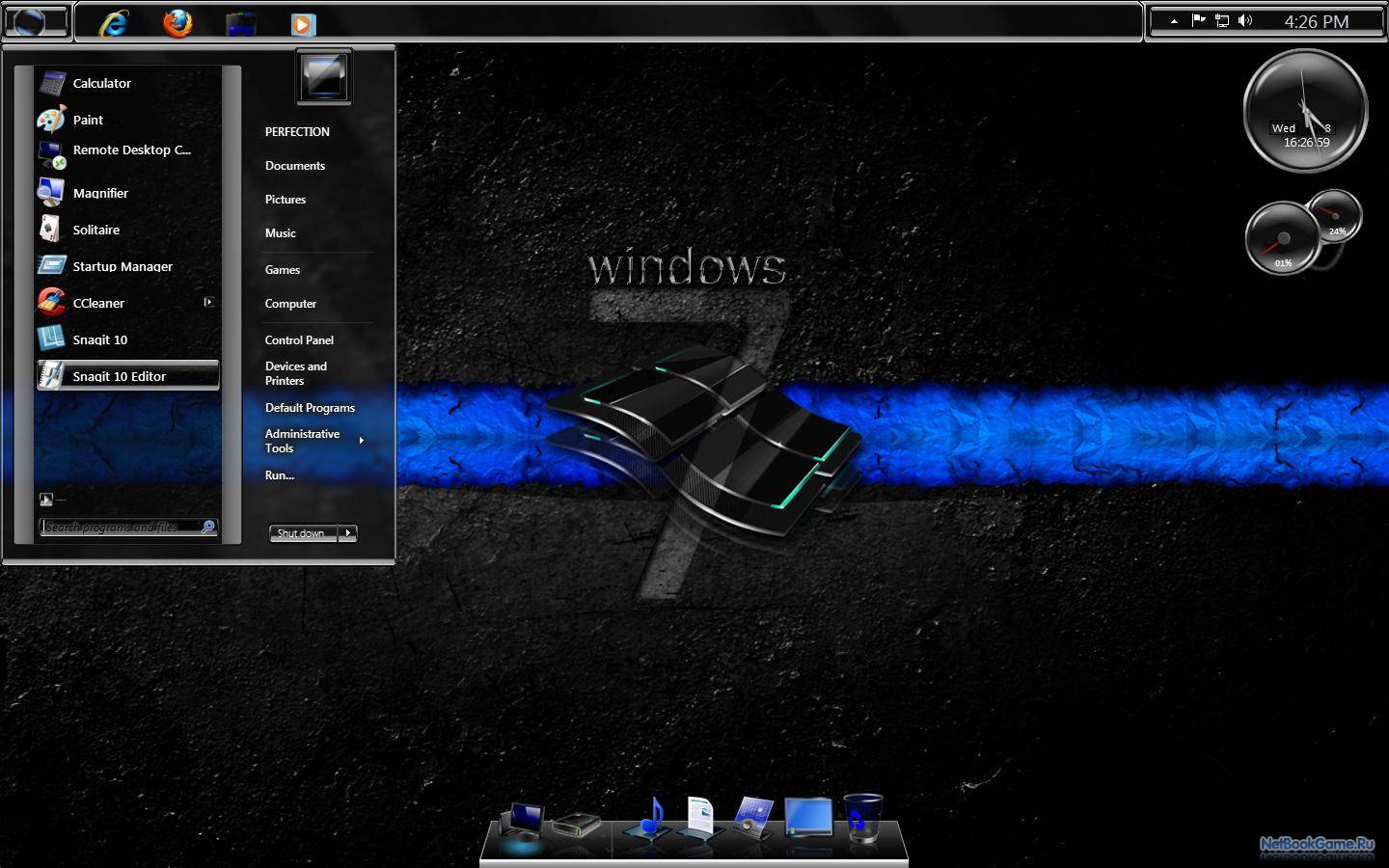Screen dimensions: 1389x868
Task: Open the laptop computer dock icon
Action: [x=522, y=824]
